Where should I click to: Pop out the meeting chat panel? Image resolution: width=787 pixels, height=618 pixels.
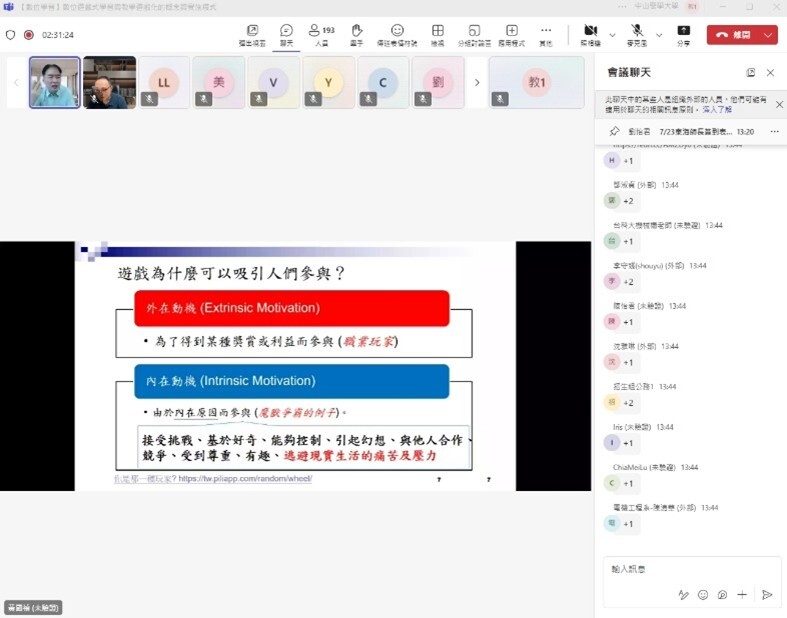point(751,73)
